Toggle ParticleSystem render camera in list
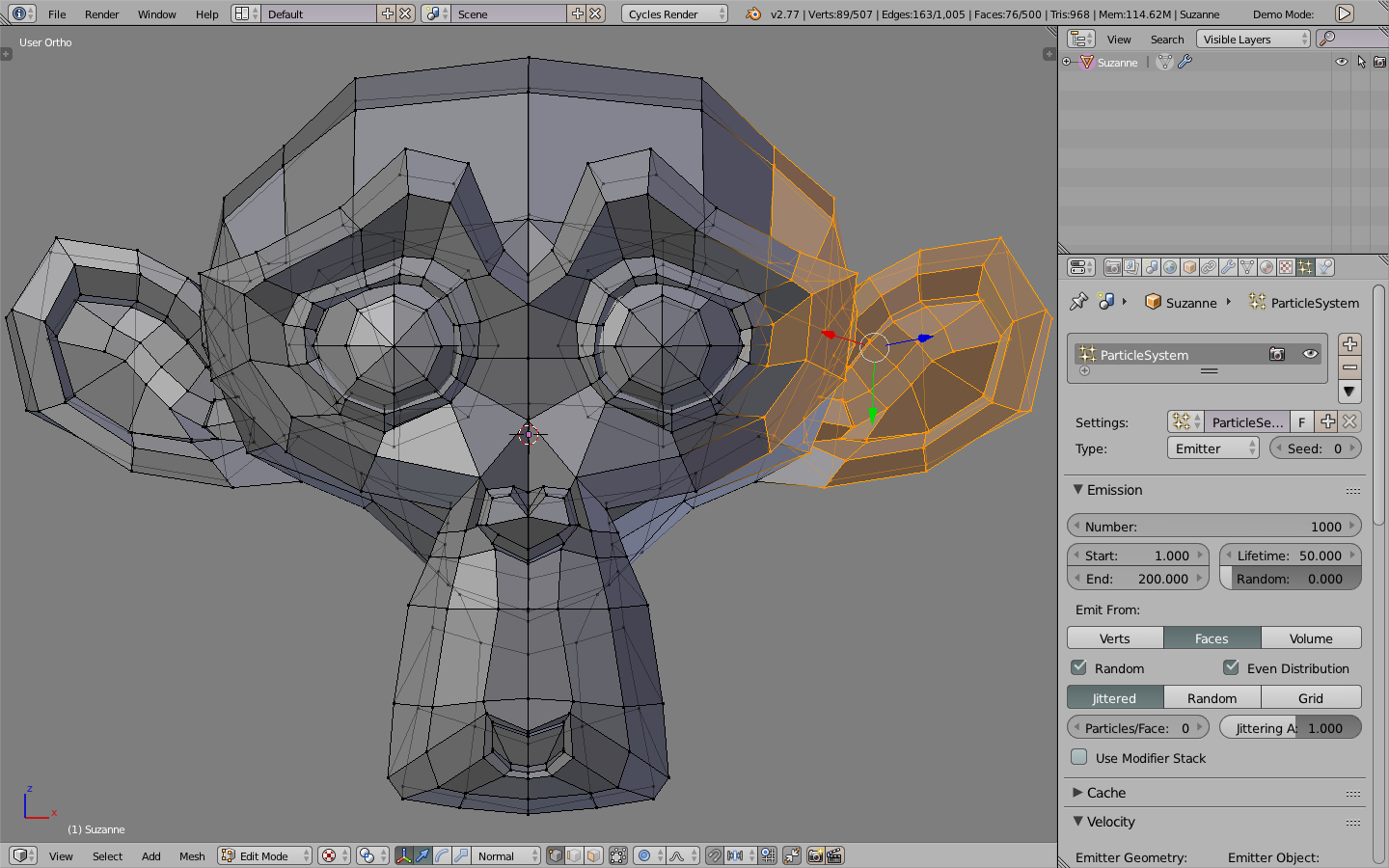The width and height of the screenshot is (1389, 868). [1277, 354]
